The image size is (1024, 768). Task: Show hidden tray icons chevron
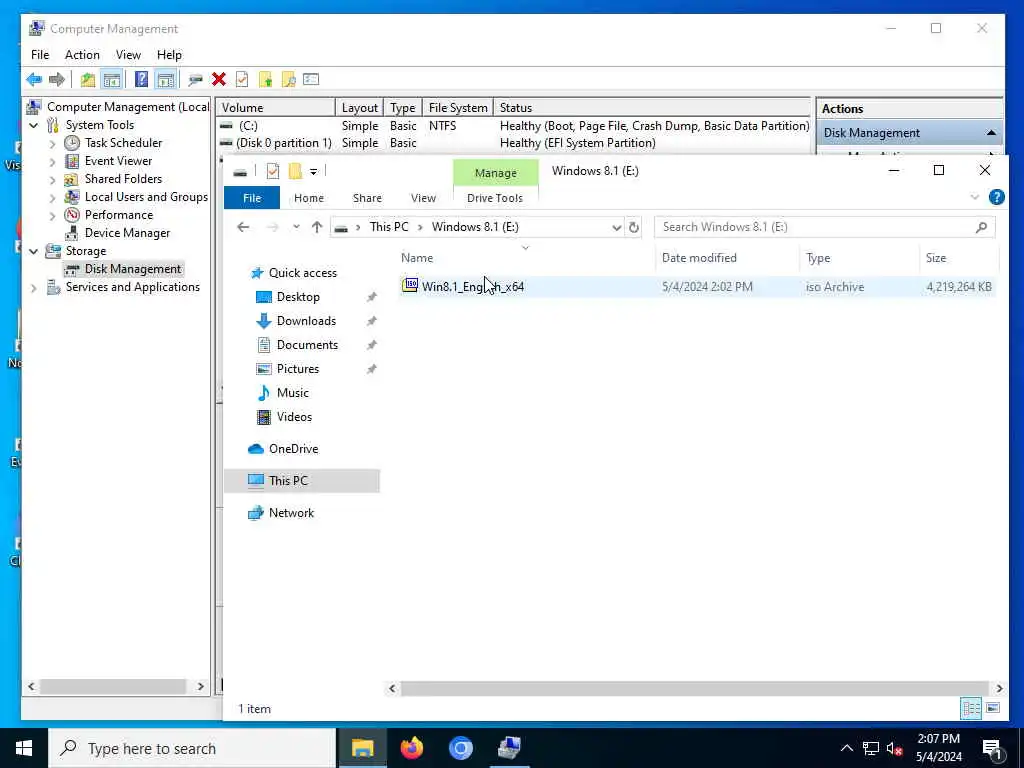846,748
